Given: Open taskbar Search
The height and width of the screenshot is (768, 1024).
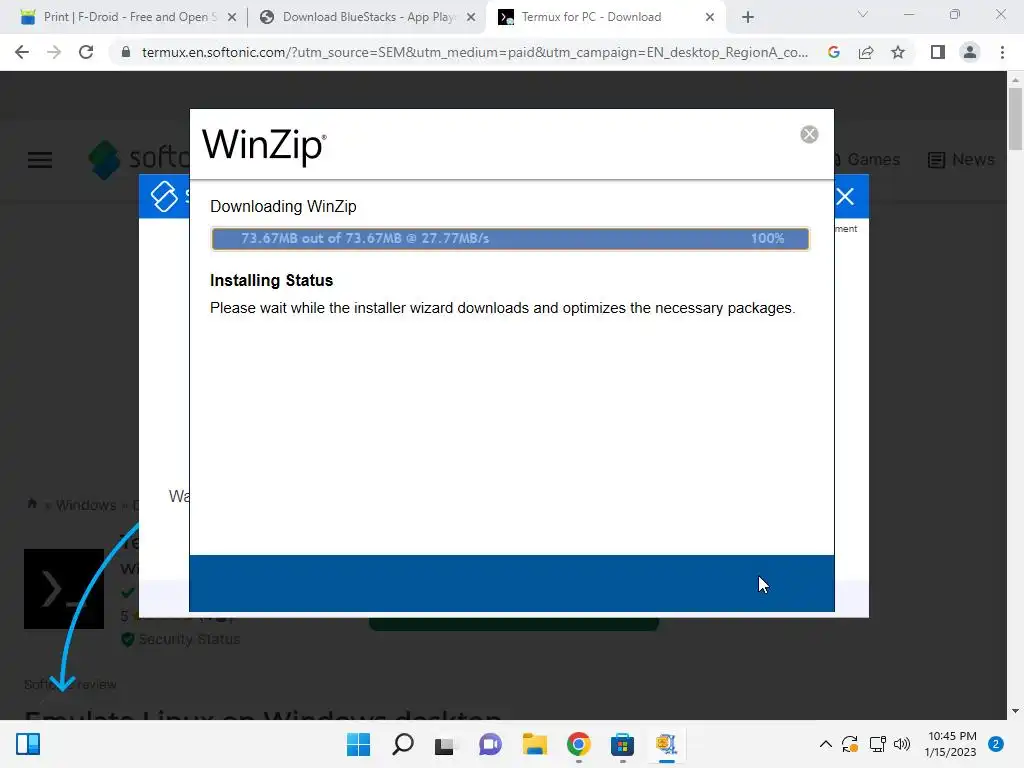Looking at the screenshot, I should click(x=402, y=744).
